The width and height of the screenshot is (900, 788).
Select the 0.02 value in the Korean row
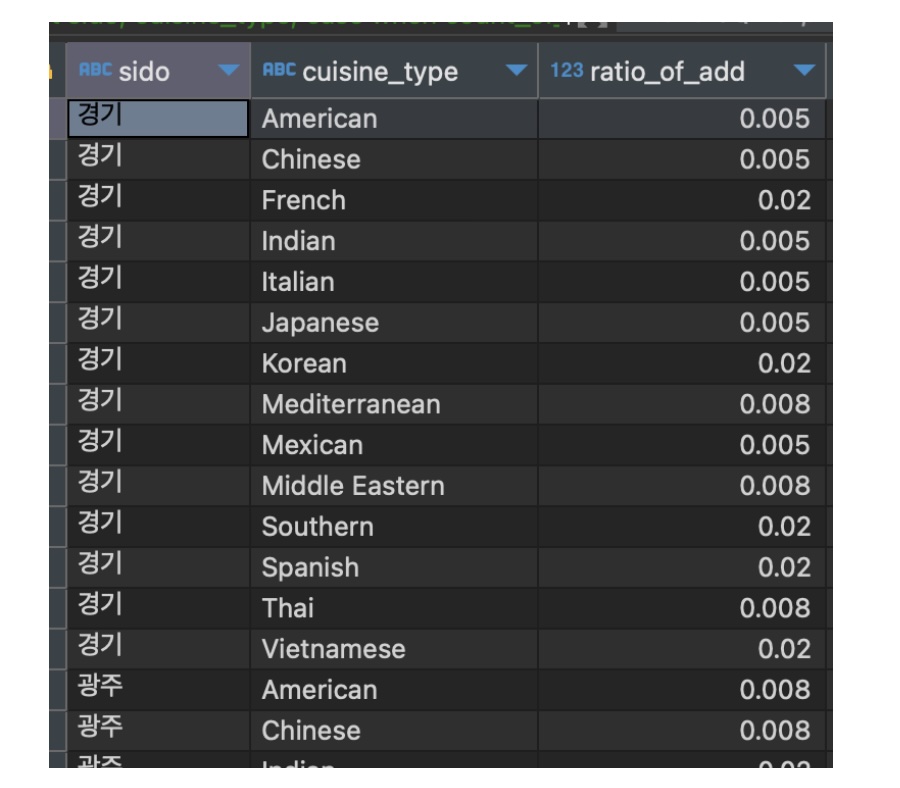click(x=682, y=363)
